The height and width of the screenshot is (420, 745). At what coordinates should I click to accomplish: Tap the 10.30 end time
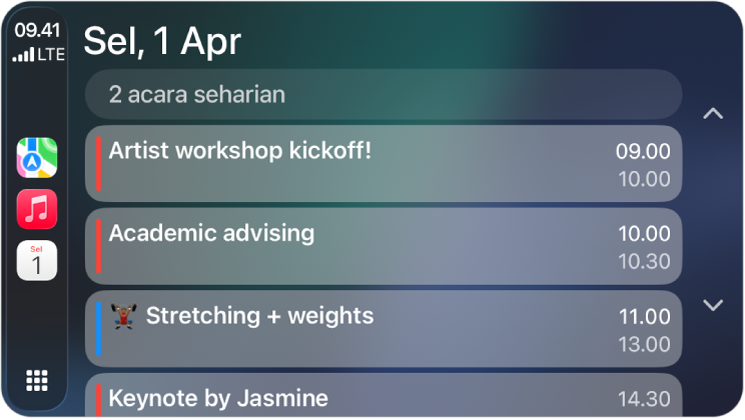click(643, 261)
